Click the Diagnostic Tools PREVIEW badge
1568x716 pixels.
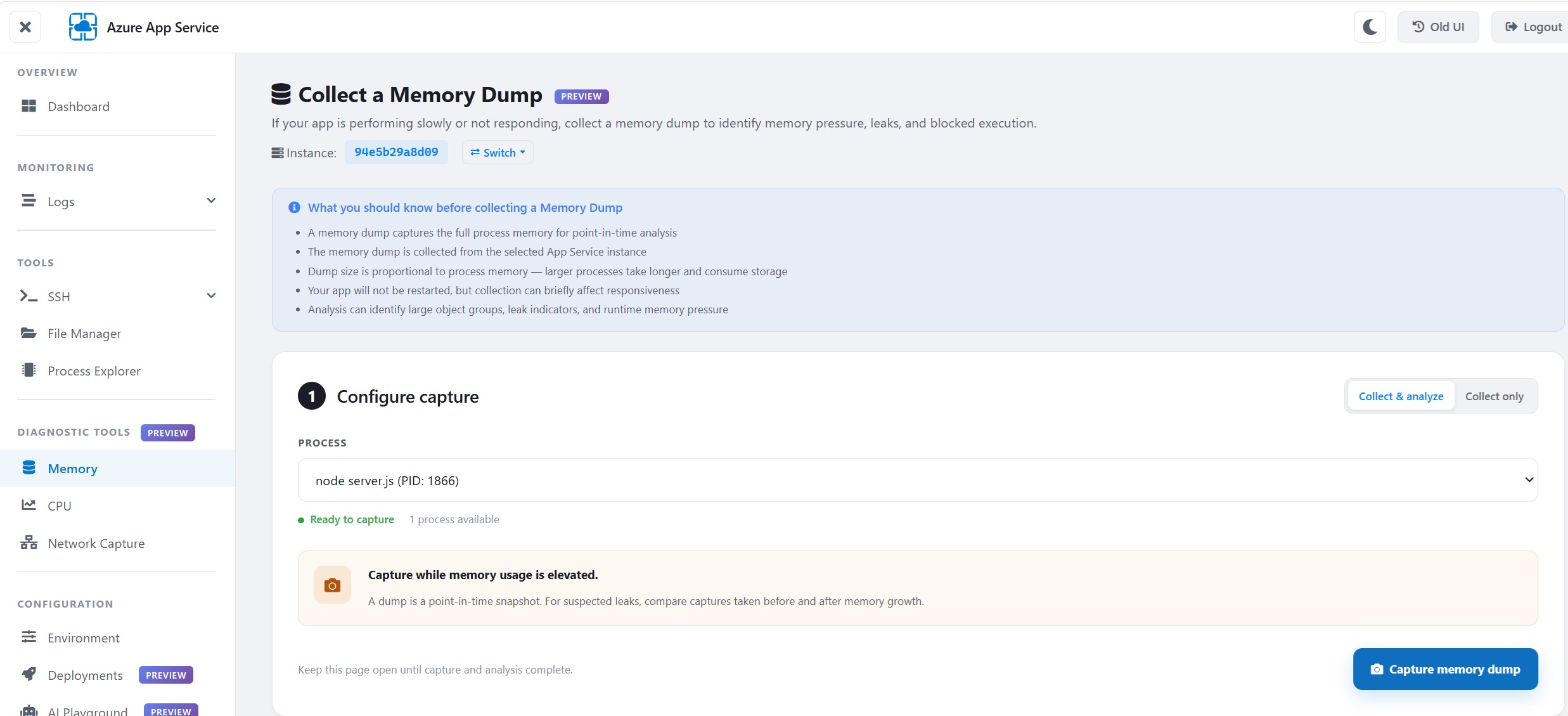click(168, 433)
